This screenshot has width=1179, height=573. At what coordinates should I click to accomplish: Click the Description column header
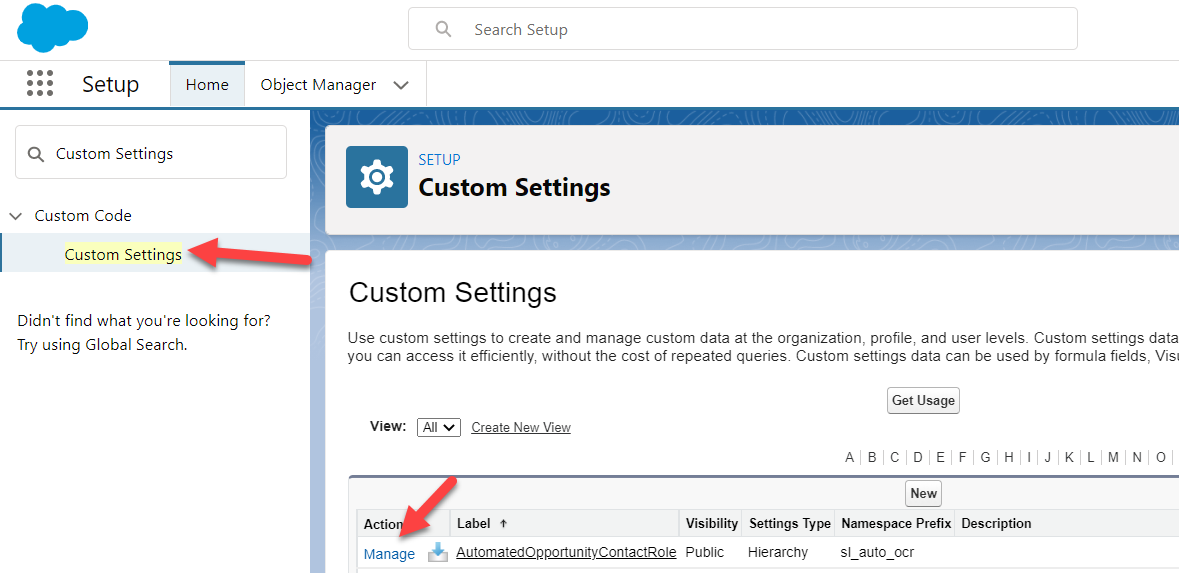pyautogui.click(x=996, y=523)
